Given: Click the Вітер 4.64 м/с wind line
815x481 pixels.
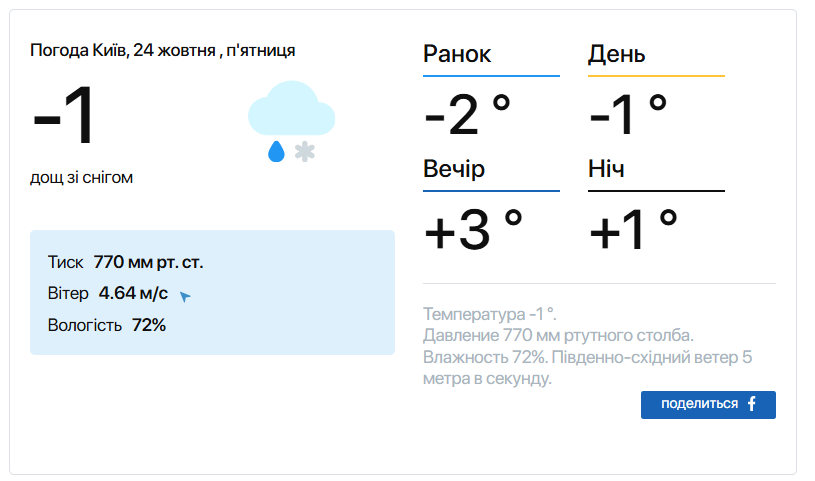Looking at the screenshot, I should click(107, 294).
